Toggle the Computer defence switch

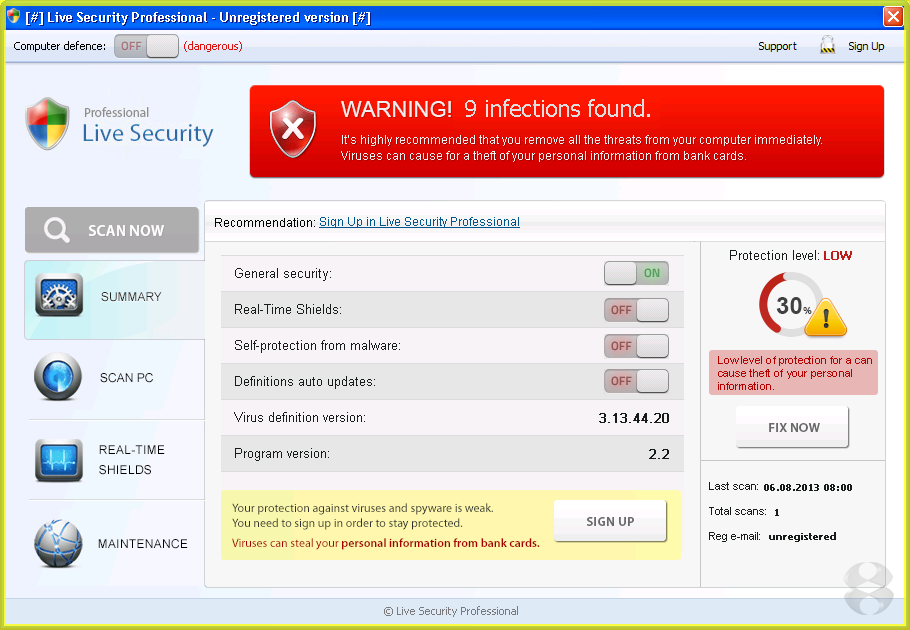pos(146,46)
